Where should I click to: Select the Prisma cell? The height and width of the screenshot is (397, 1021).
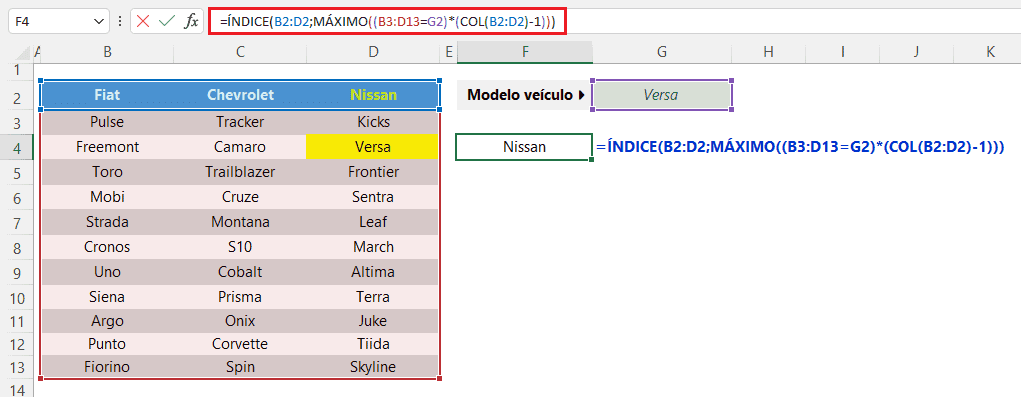(240, 297)
